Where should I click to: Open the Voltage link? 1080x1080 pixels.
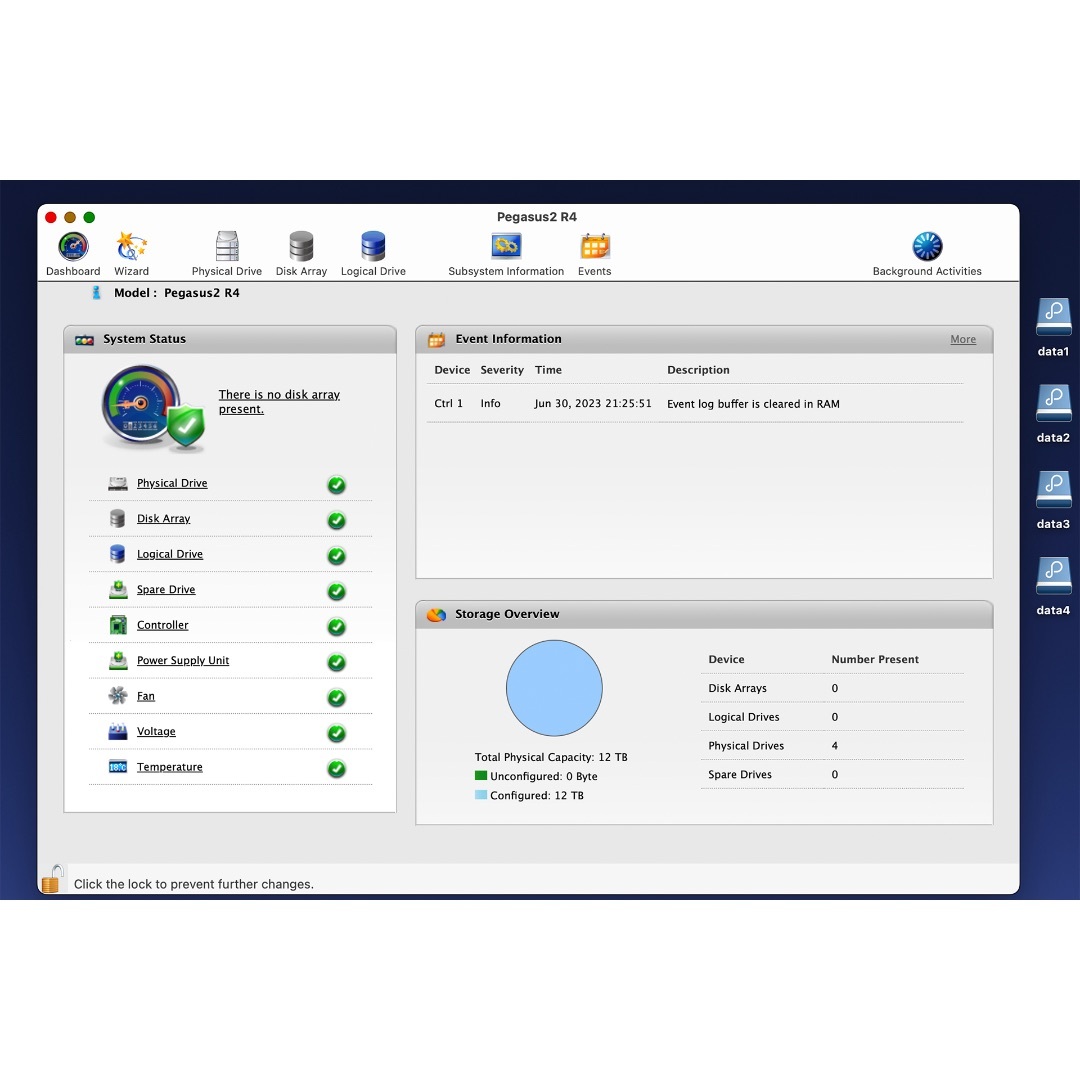pos(156,731)
